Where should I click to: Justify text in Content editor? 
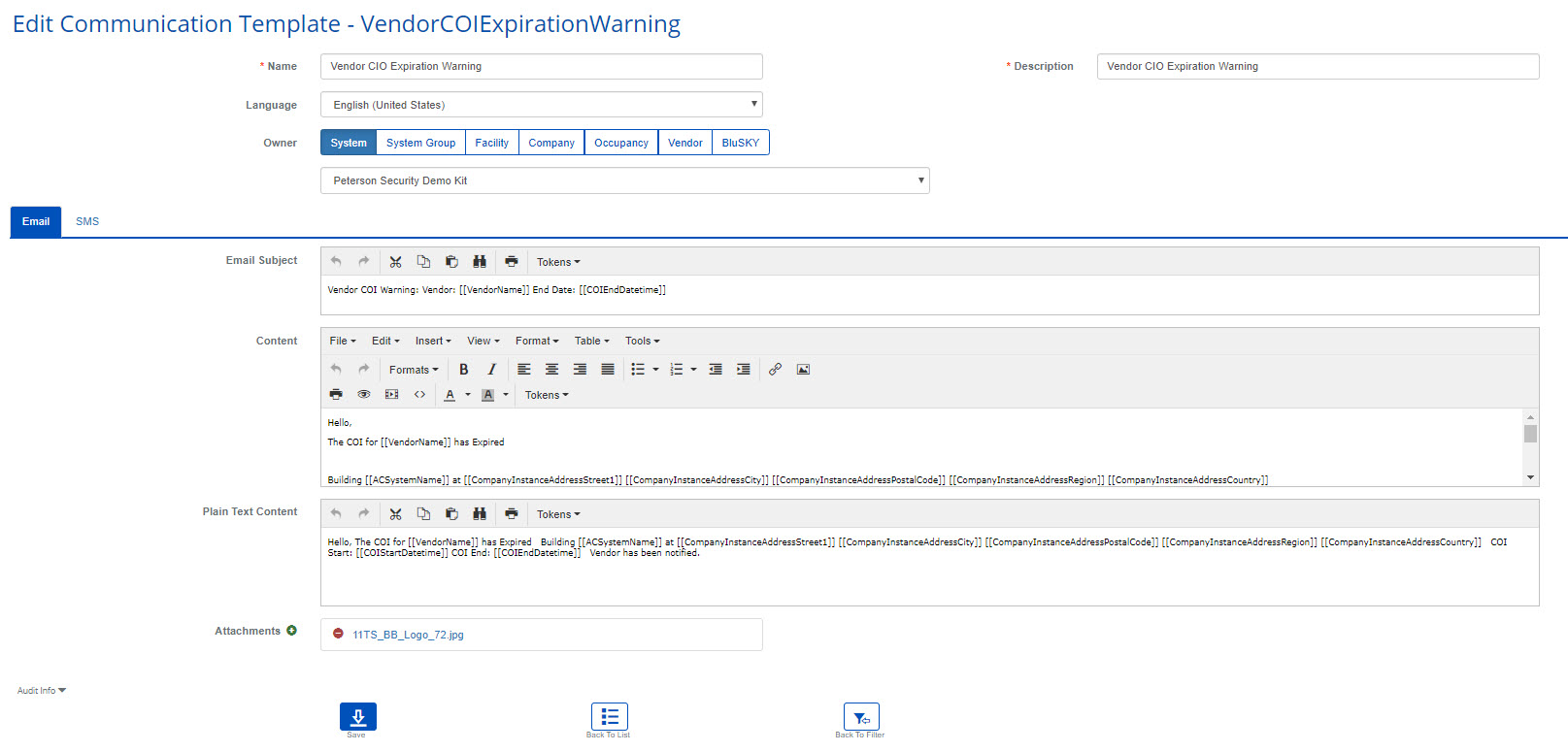[x=608, y=370]
